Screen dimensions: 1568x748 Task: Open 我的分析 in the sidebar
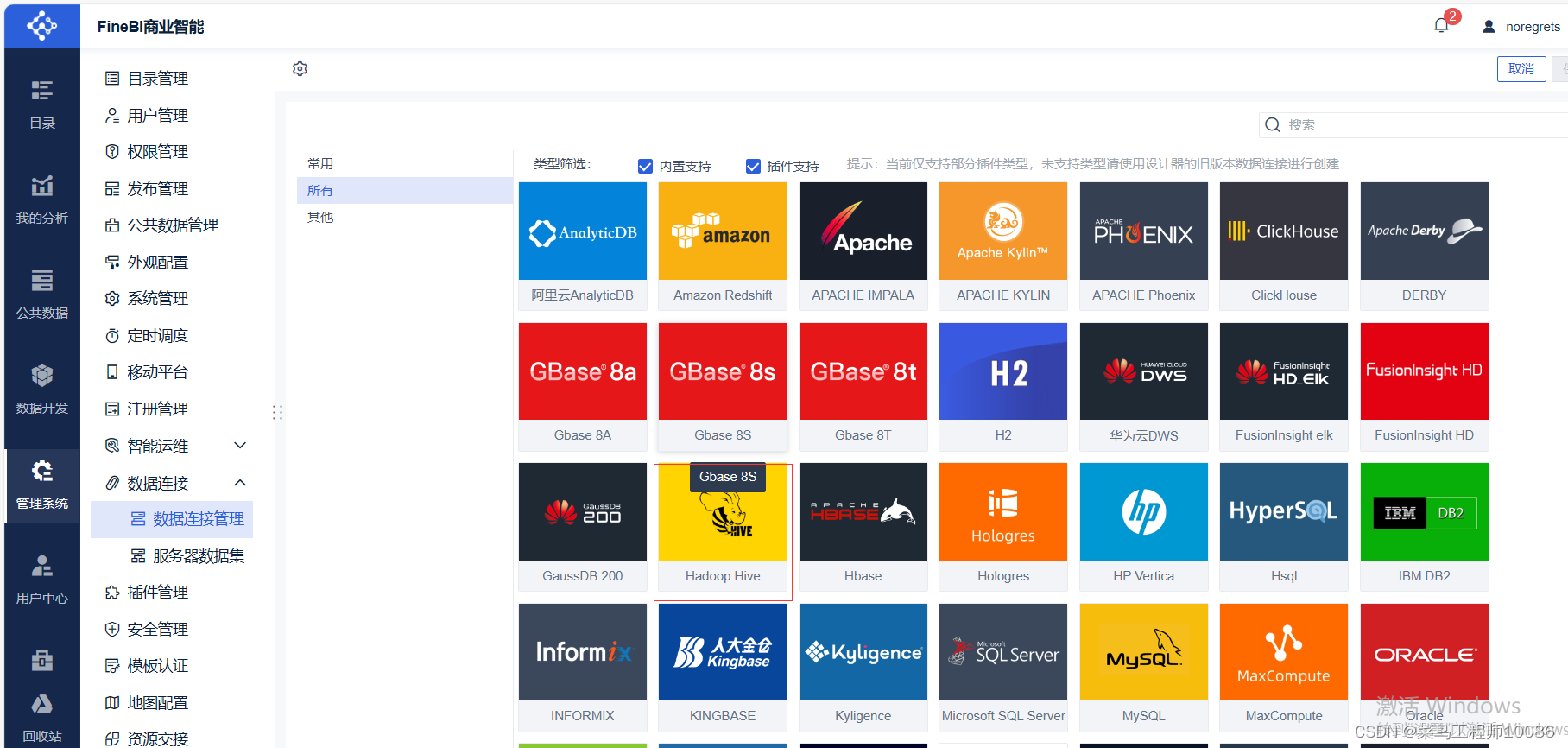point(41,200)
